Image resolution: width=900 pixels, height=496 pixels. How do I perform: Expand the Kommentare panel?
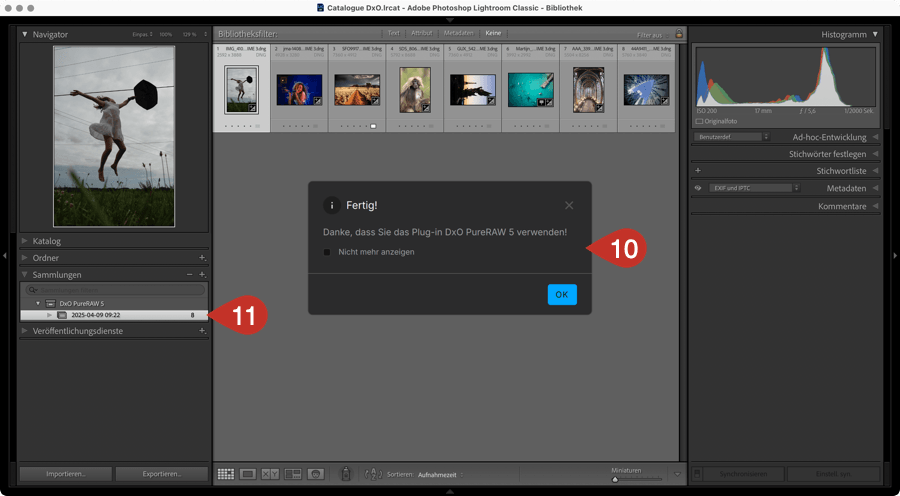coord(875,206)
